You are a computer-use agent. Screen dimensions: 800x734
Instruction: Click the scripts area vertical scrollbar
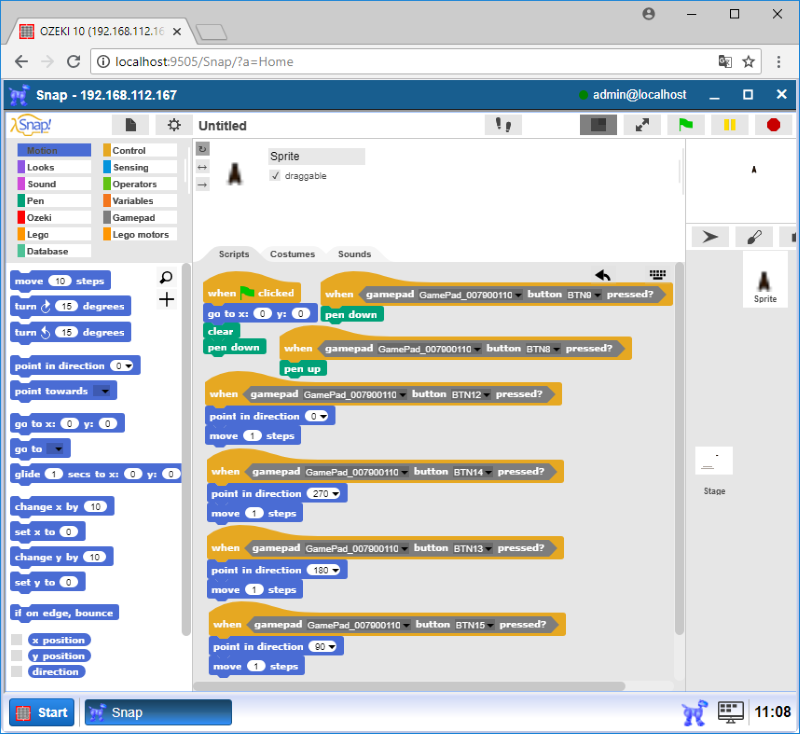[679, 449]
